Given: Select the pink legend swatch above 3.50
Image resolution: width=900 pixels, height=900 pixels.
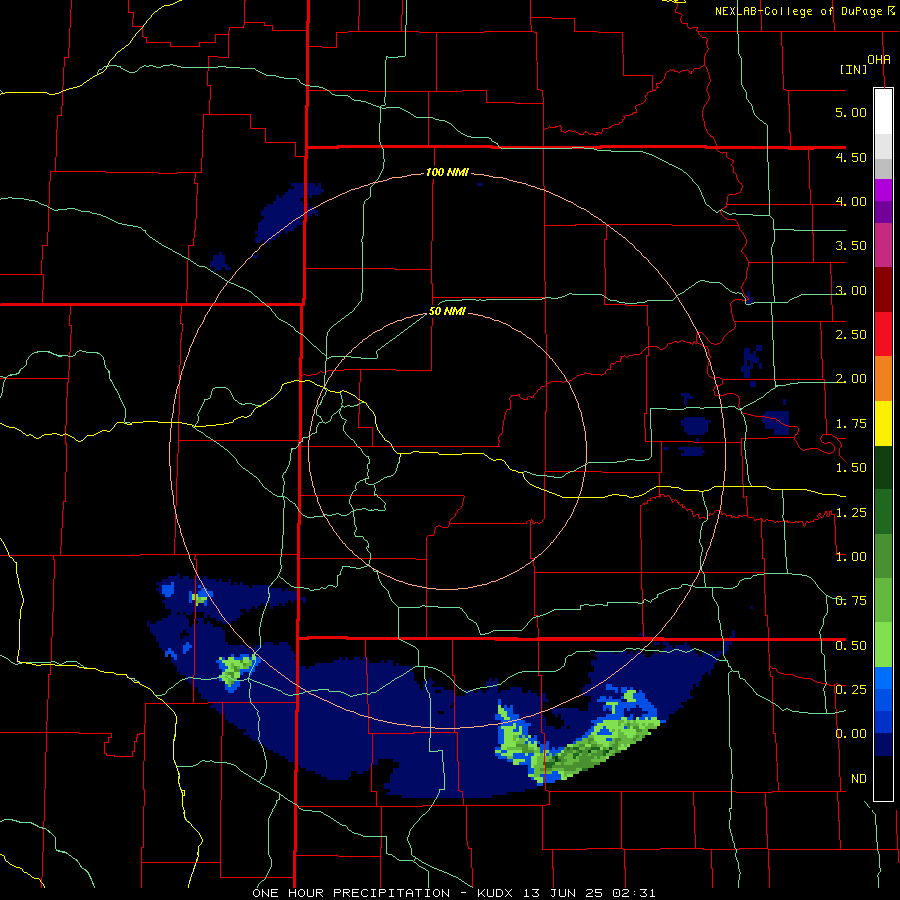Looking at the screenshot, I should [x=883, y=245].
